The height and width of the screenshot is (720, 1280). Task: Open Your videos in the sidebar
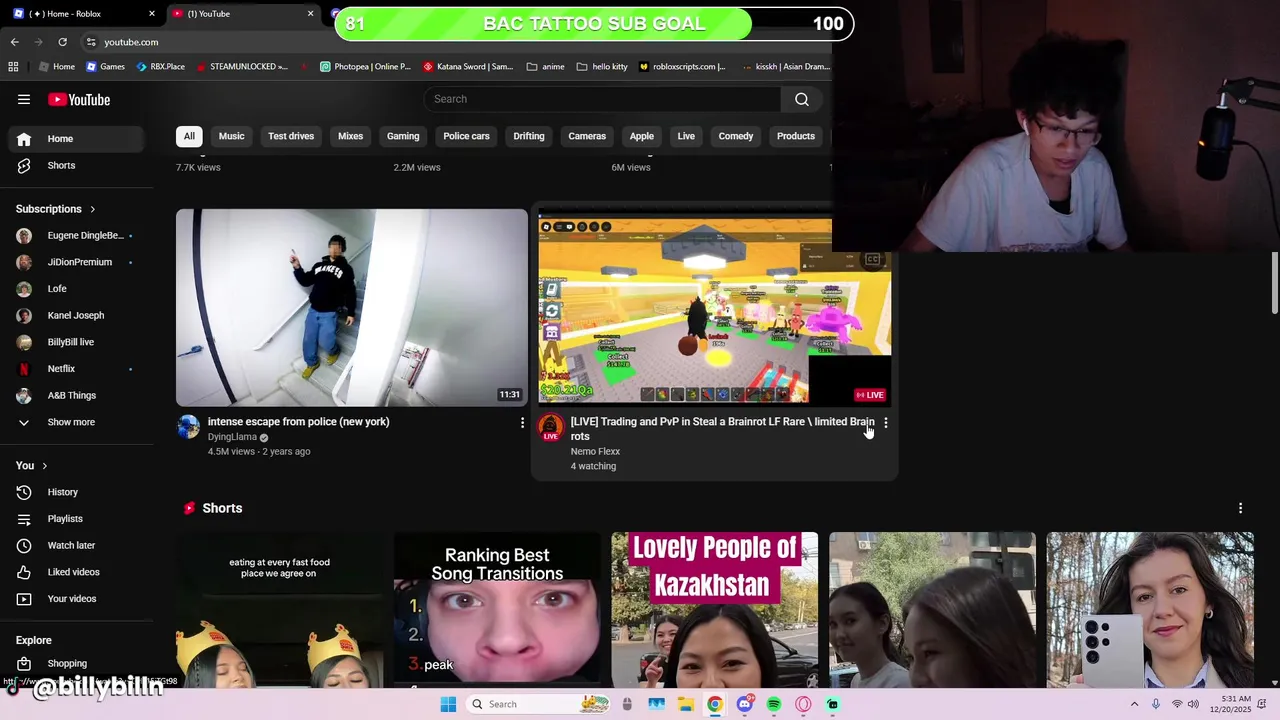[x=76, y=599]
